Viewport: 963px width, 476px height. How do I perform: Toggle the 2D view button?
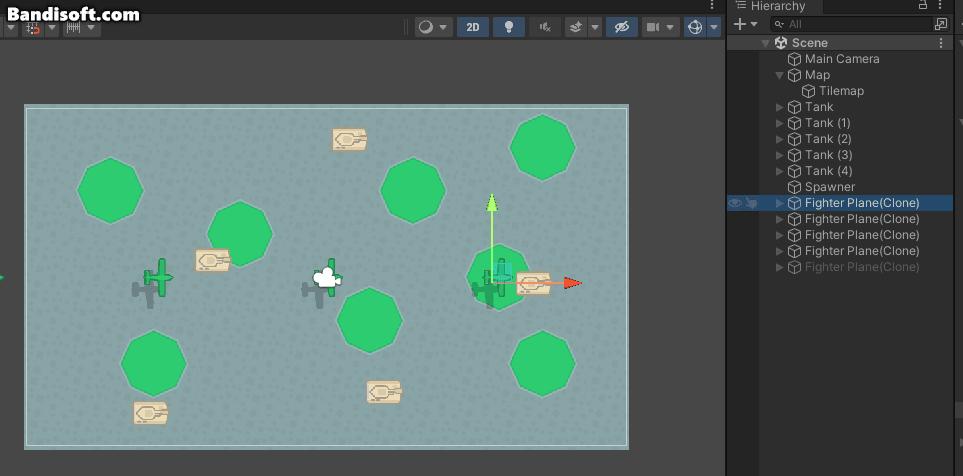coord(473,27)
